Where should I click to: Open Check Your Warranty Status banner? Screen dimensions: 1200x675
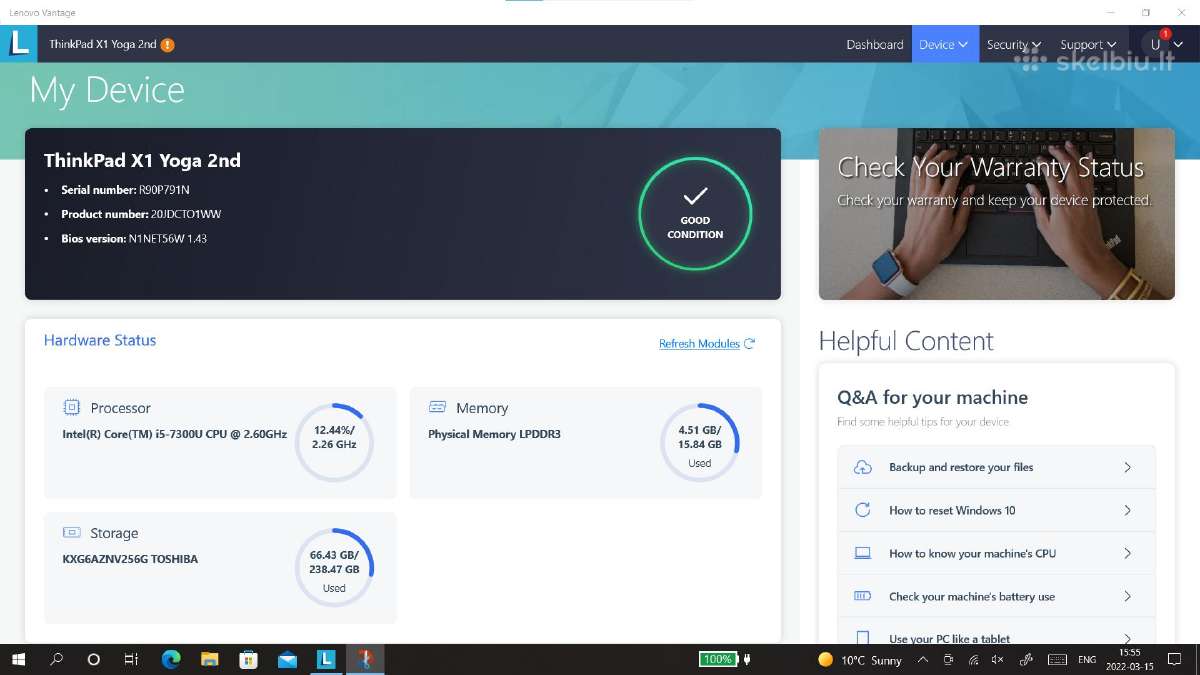pos(996,214)
